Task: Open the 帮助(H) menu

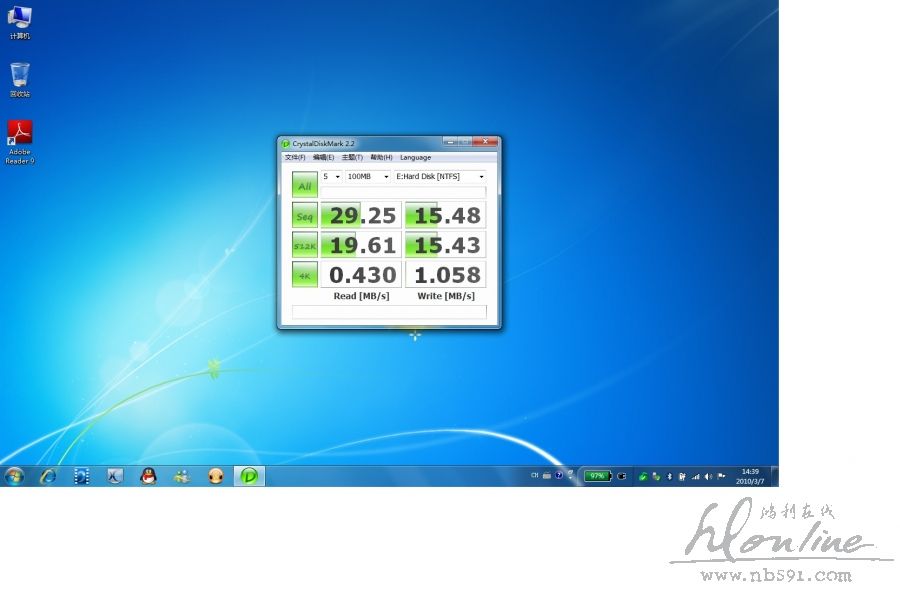Action: click(381, 157)
